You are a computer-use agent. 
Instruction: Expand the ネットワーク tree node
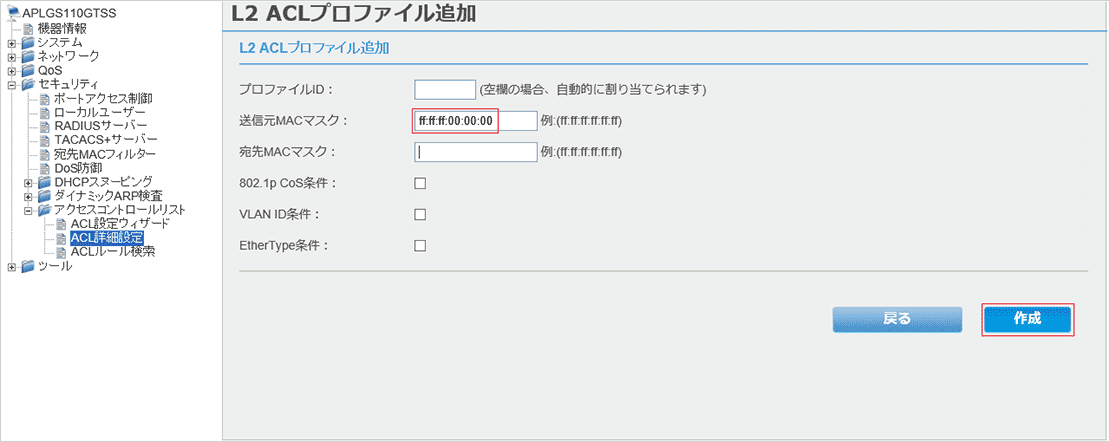click(11, 57)
